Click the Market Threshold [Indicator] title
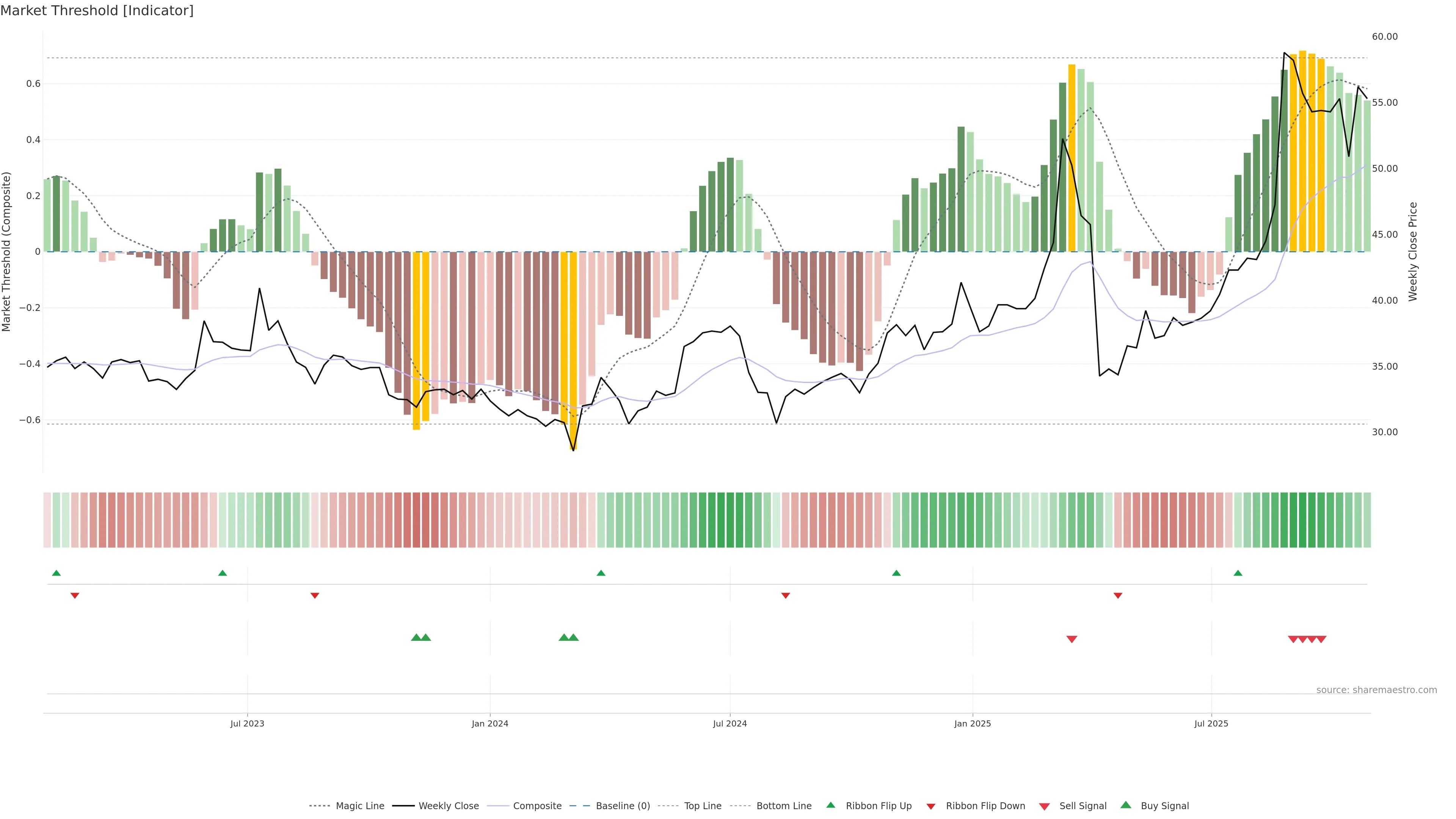The width and height of the screenshot is (1456, 819). pos(97,11)
